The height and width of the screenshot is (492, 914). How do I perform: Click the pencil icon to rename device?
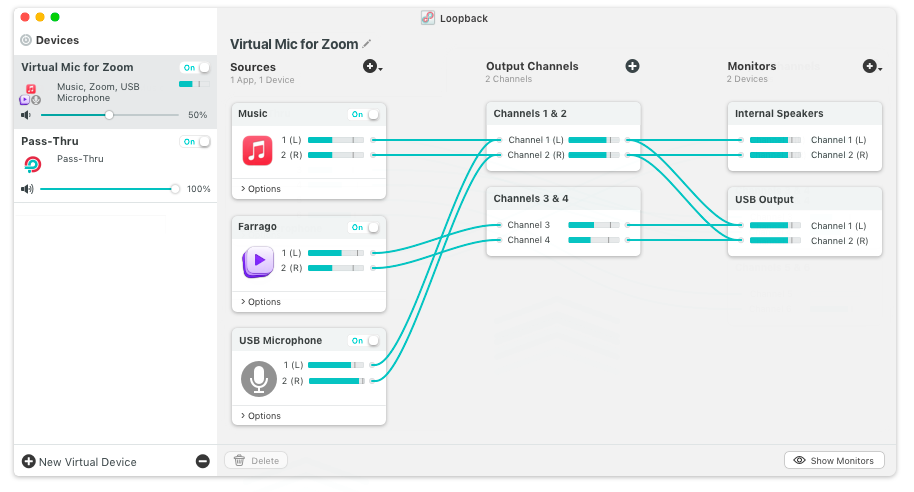point(367,44)
